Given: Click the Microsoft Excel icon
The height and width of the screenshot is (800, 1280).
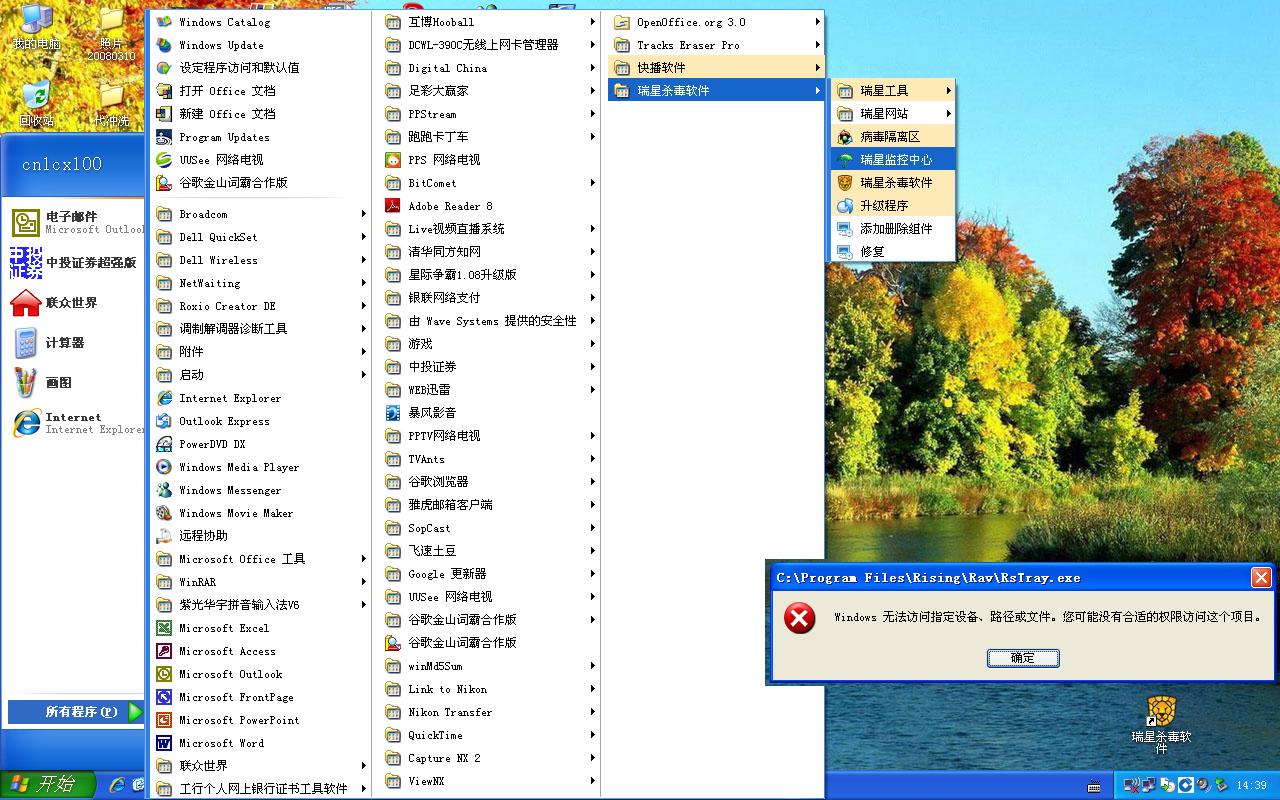Looking at the screenshot, I should tap(164, 628).
